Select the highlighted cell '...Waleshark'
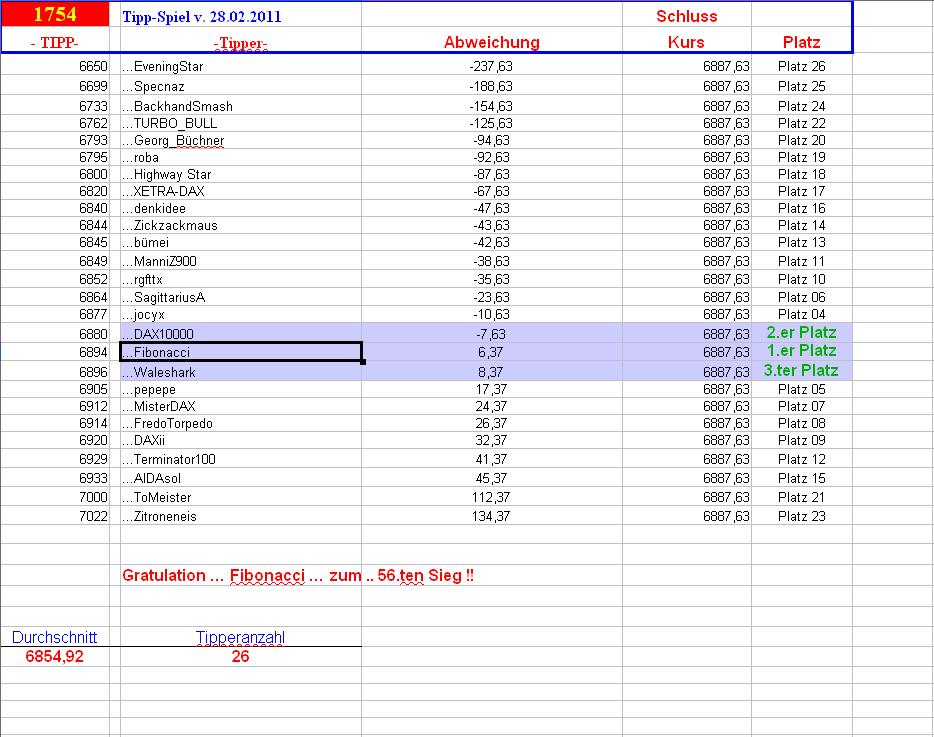Viewport: 934px width, 737px height. [x=241, y=372]
